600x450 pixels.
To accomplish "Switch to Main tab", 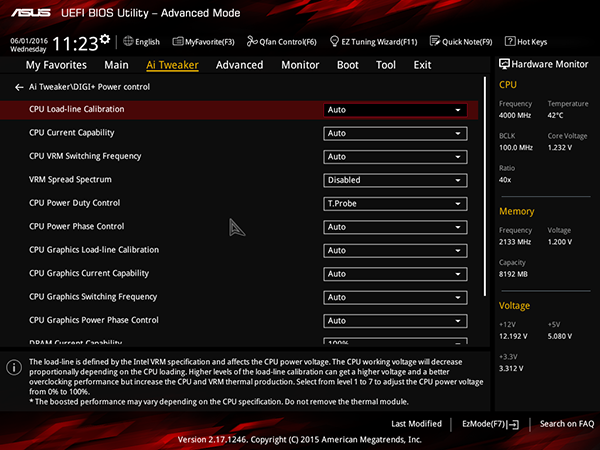I will pos(116,65).
